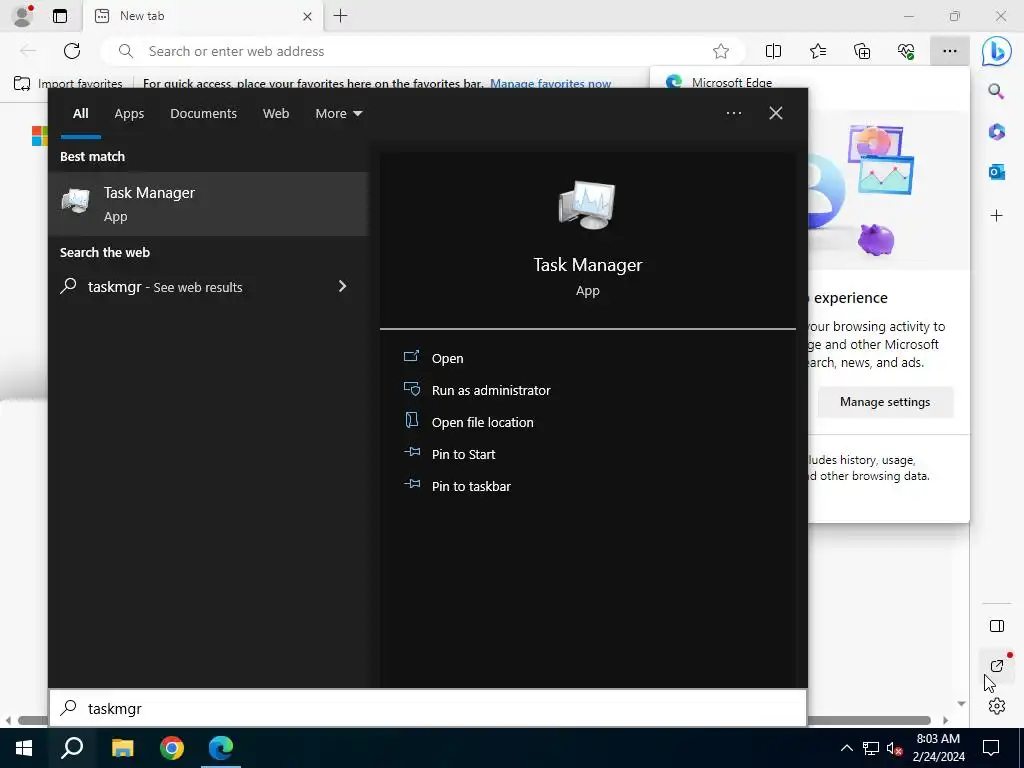
Task: Click the taskmgr search input box
Action: [428, 708]
